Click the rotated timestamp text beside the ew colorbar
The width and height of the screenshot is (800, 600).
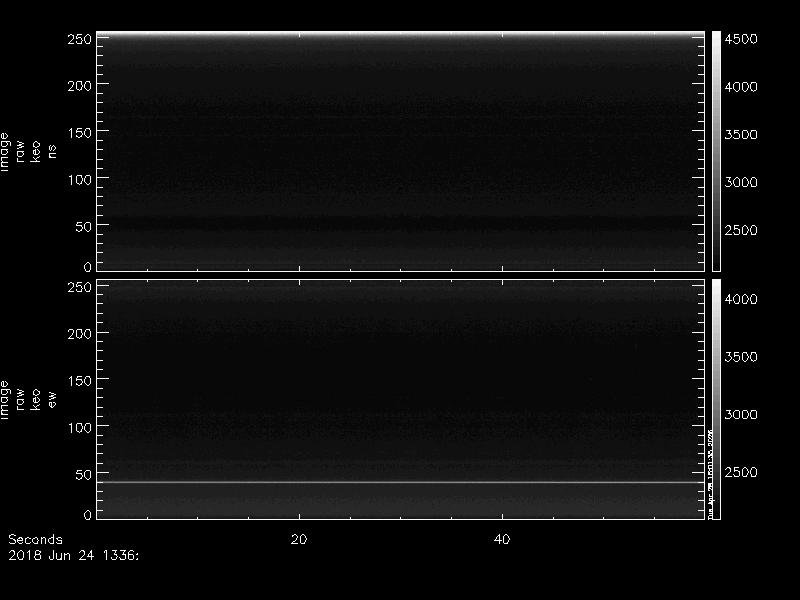(710, 473)
